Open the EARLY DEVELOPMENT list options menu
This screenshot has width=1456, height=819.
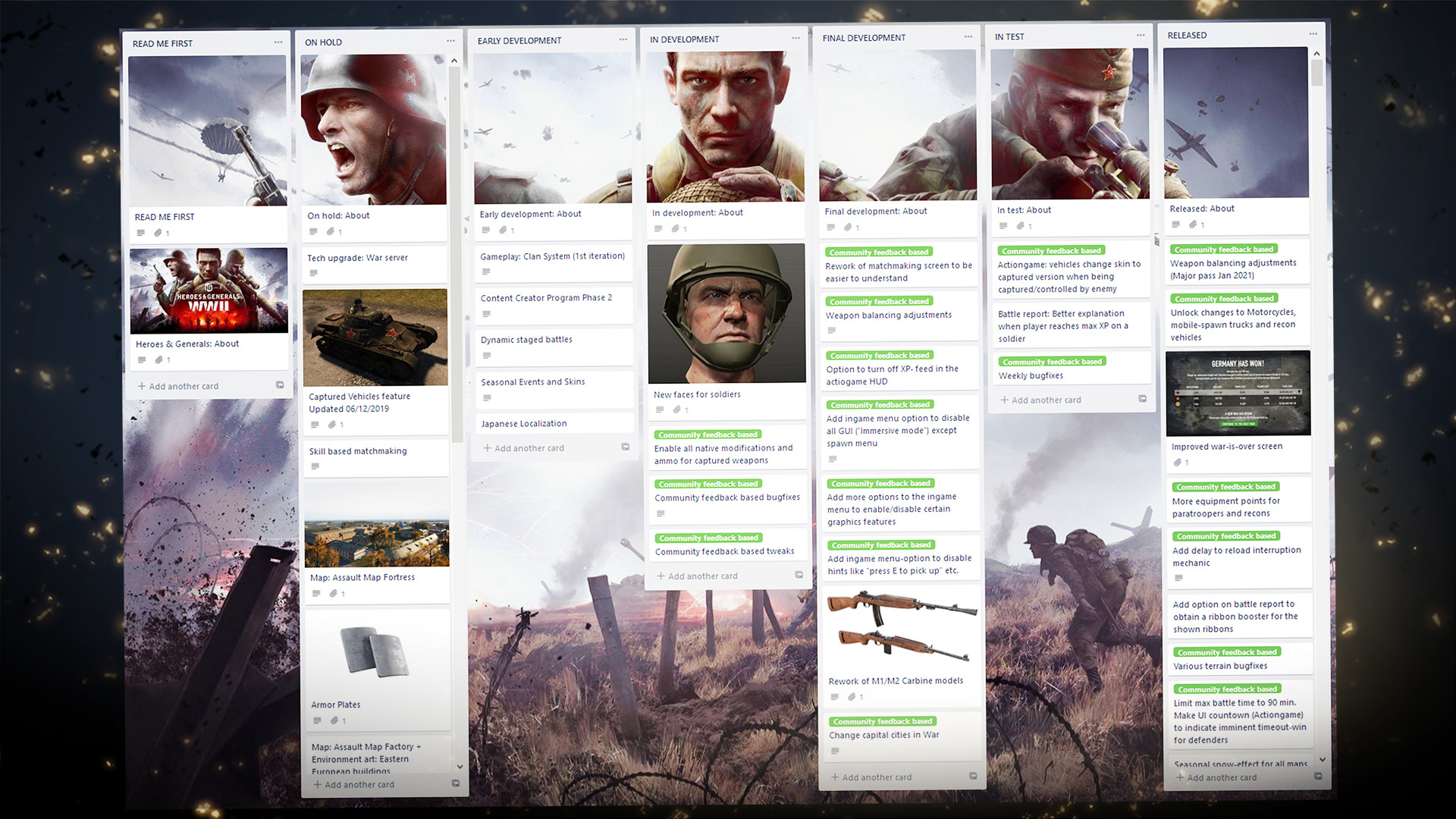click(623, 39)
